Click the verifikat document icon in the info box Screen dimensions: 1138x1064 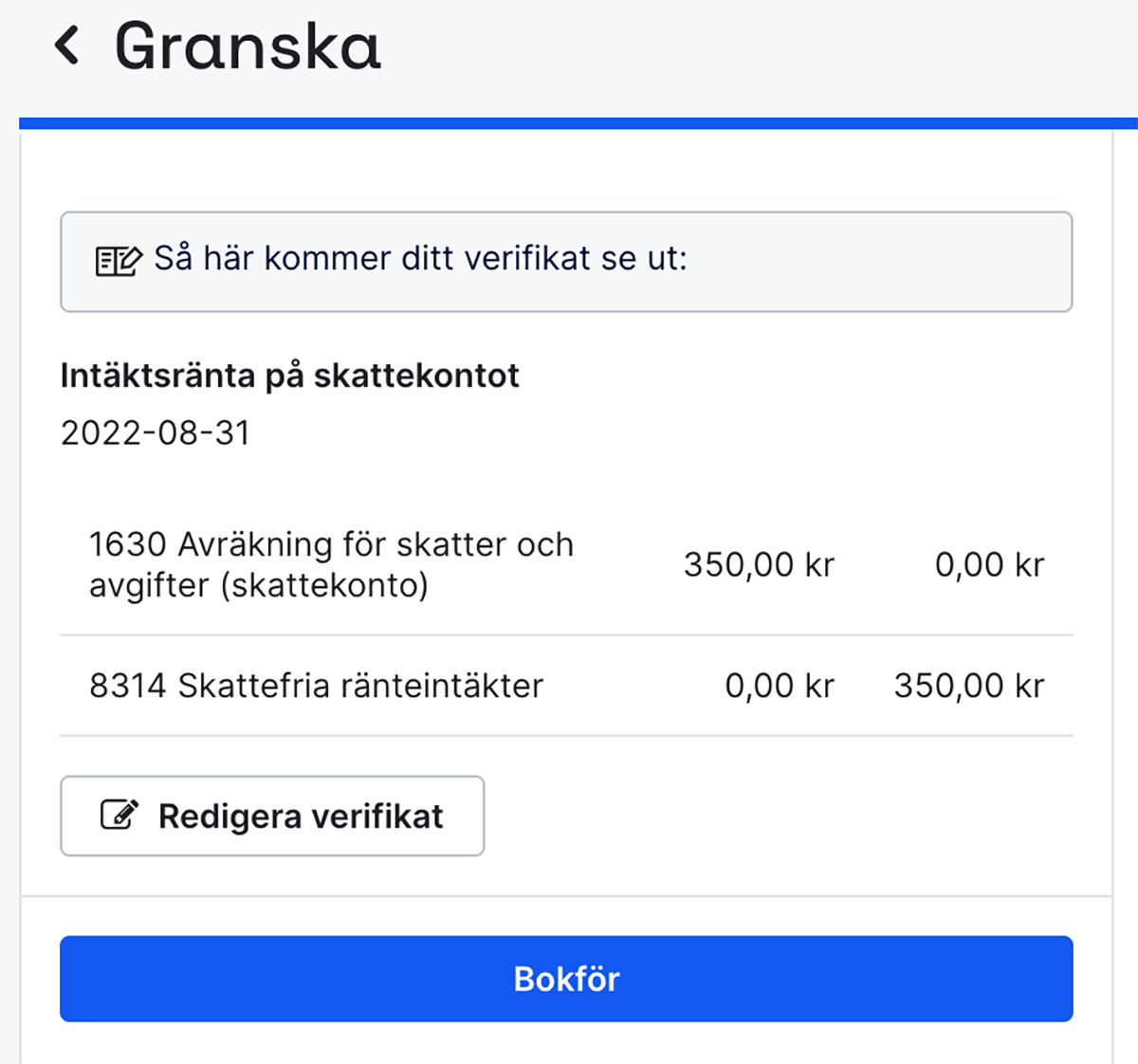pos(116,259)
